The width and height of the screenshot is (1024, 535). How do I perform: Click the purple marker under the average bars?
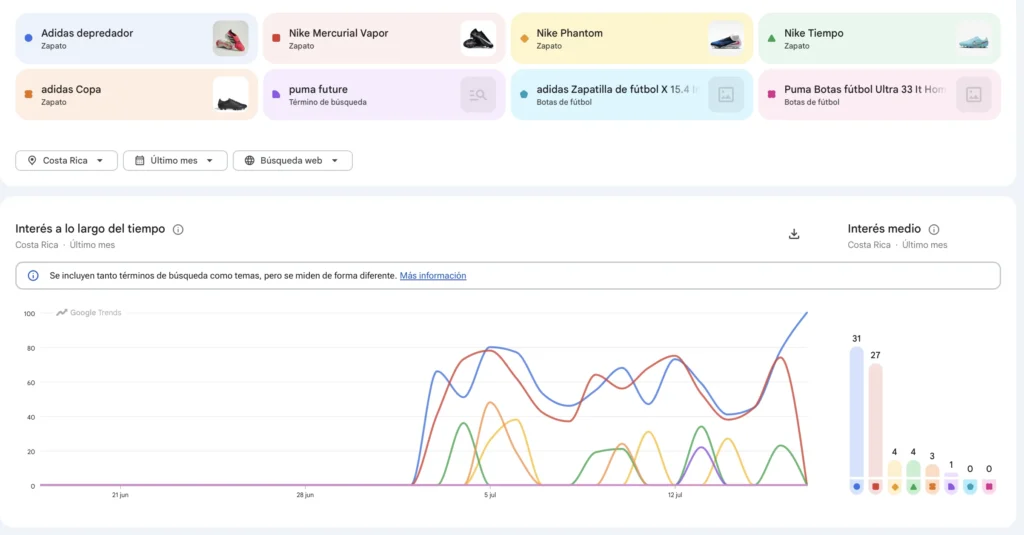[x=951, y=487]
